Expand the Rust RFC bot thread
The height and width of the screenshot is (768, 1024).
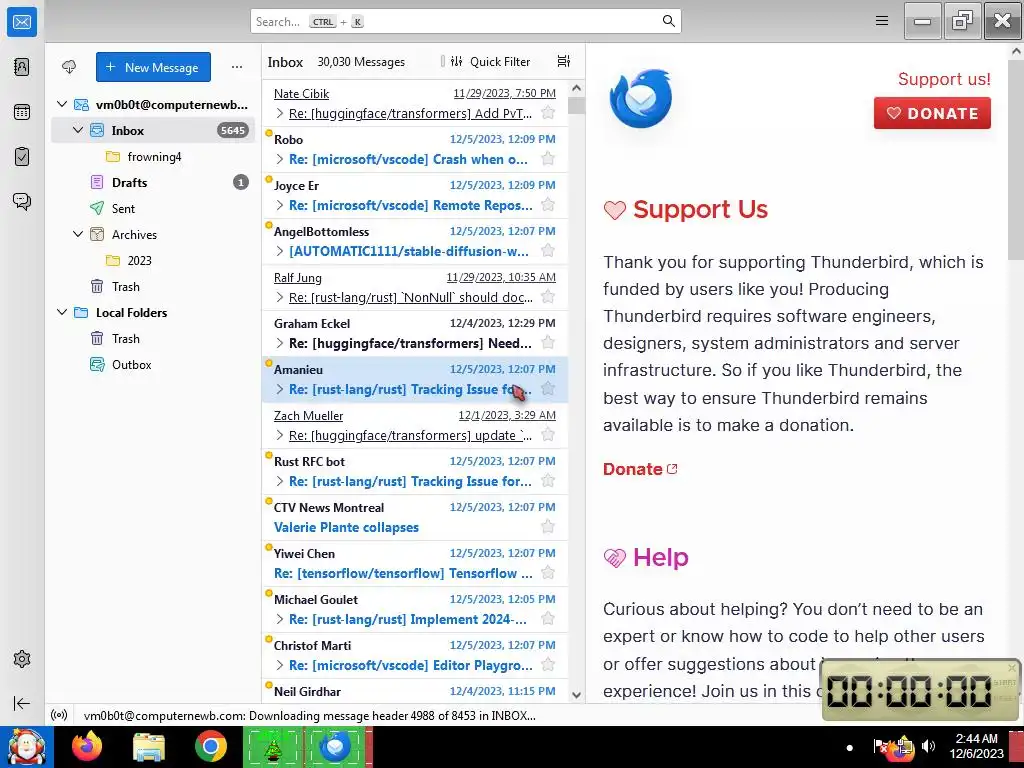280,481
